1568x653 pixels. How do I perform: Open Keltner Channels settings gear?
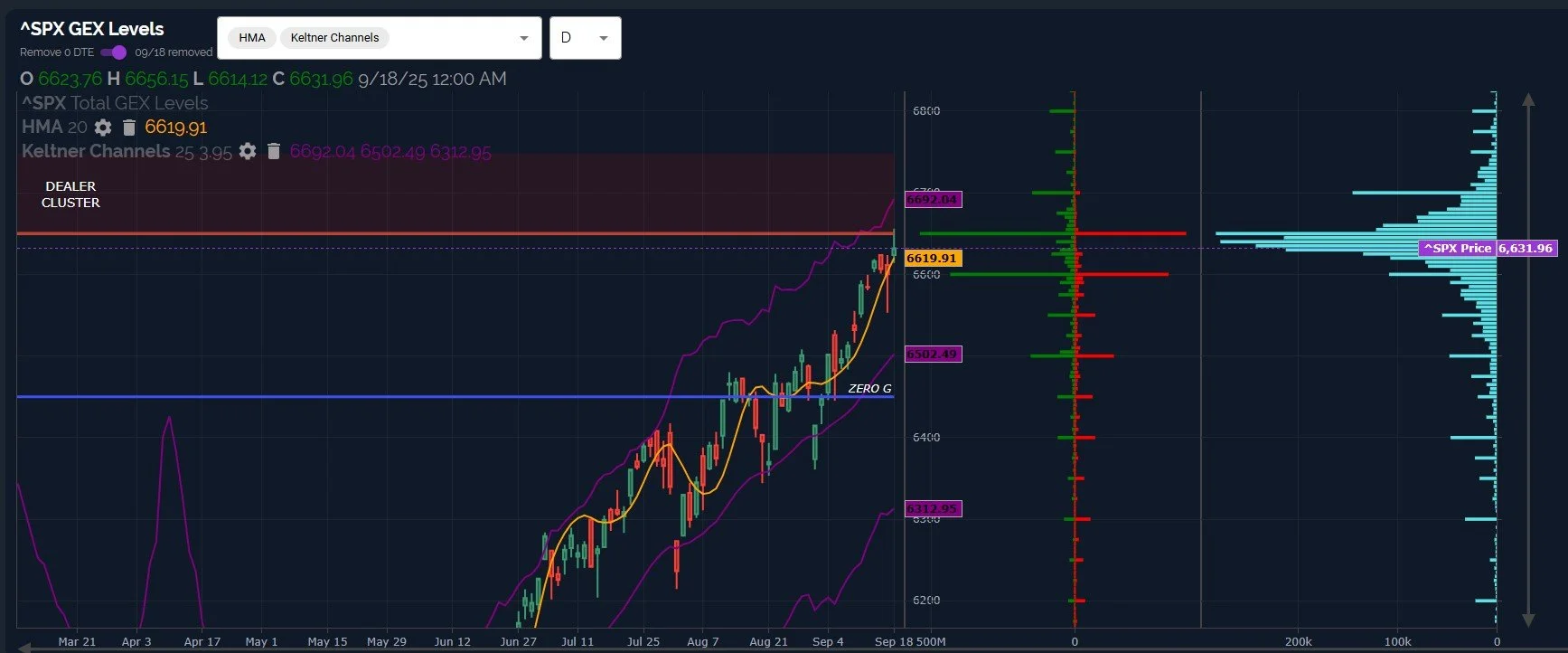248,151
